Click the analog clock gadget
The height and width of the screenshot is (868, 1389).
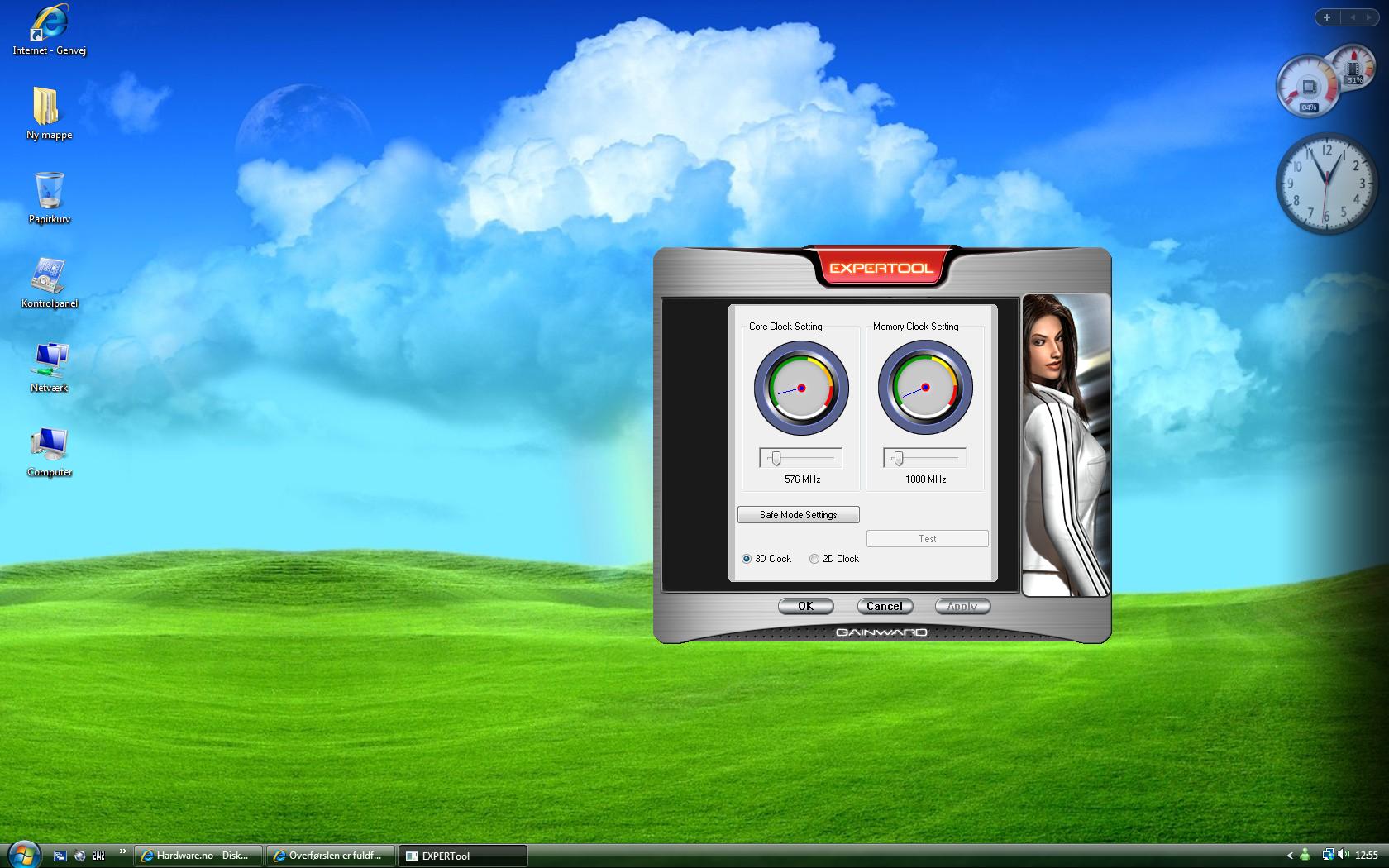[x=1326, y=183]
